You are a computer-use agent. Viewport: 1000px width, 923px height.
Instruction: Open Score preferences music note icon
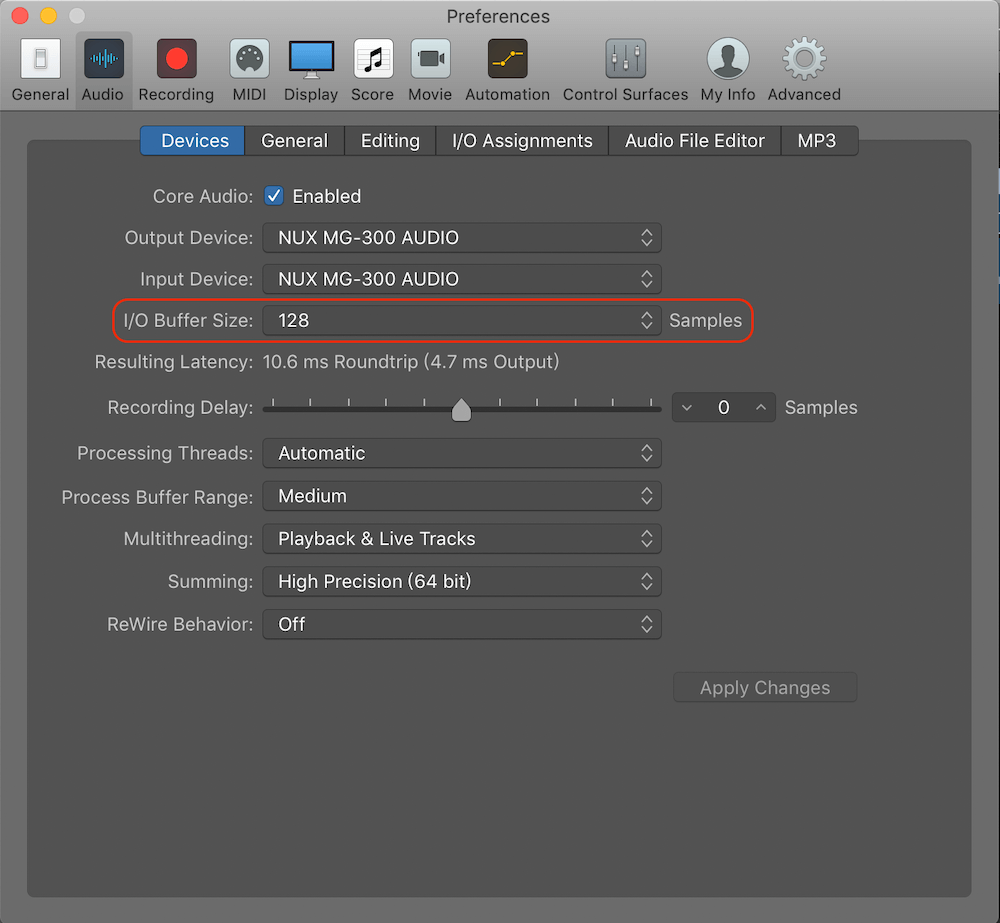pyautogui.click(x=372, y=61)
